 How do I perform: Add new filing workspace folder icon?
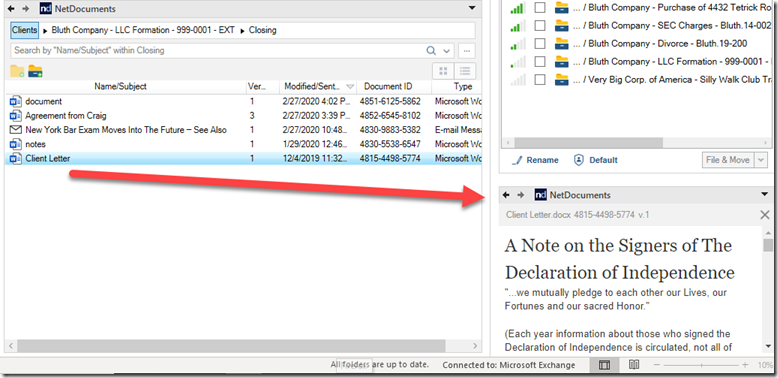coord(35,71)
